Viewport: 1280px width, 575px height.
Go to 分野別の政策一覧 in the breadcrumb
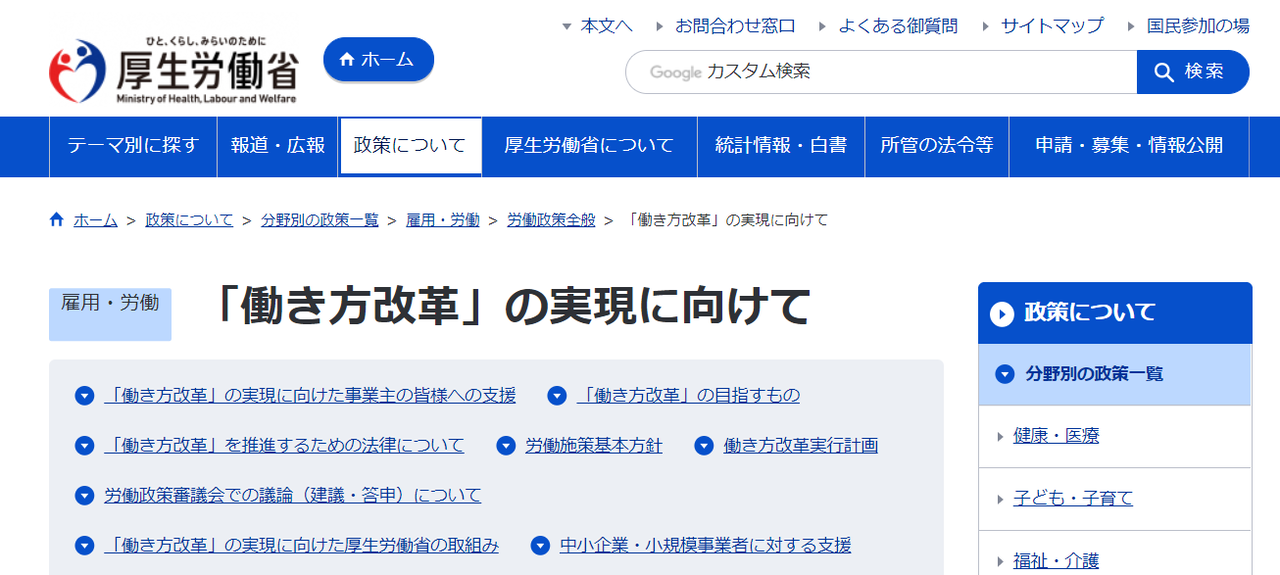[320, 220]
